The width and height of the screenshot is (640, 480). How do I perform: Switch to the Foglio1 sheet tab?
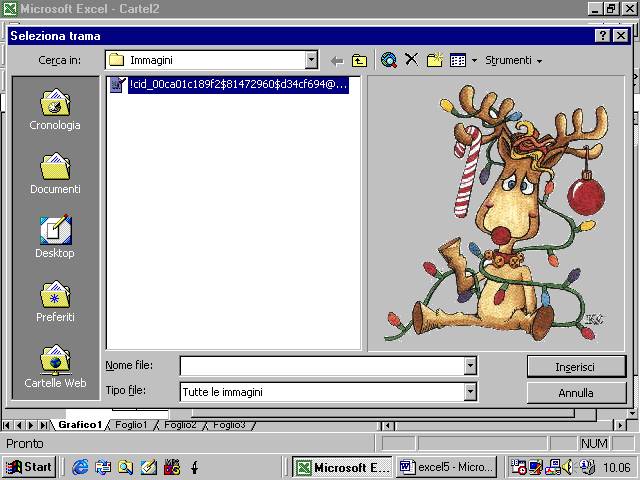131,425
